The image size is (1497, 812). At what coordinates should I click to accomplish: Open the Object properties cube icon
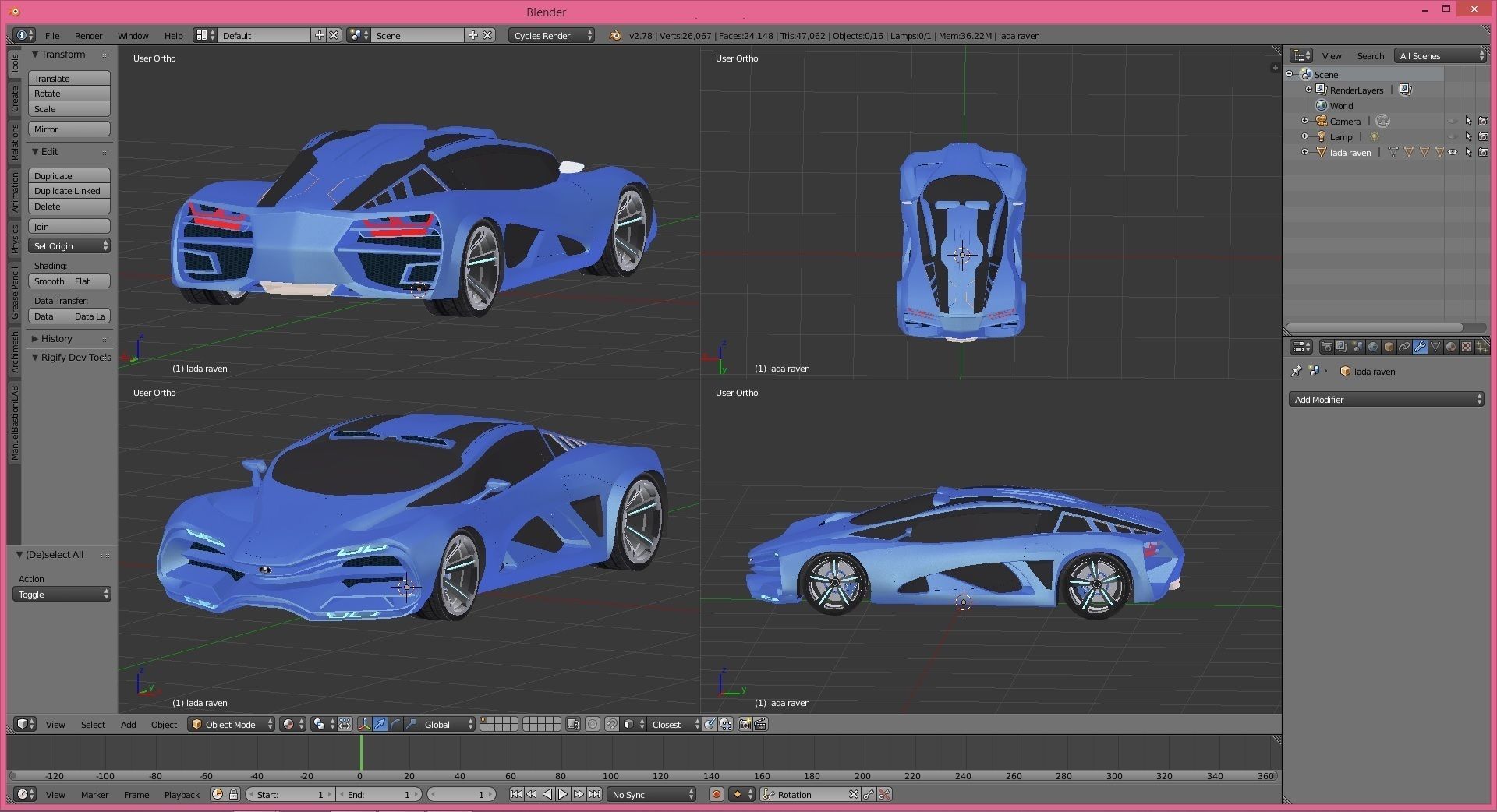coord(1389,348)
